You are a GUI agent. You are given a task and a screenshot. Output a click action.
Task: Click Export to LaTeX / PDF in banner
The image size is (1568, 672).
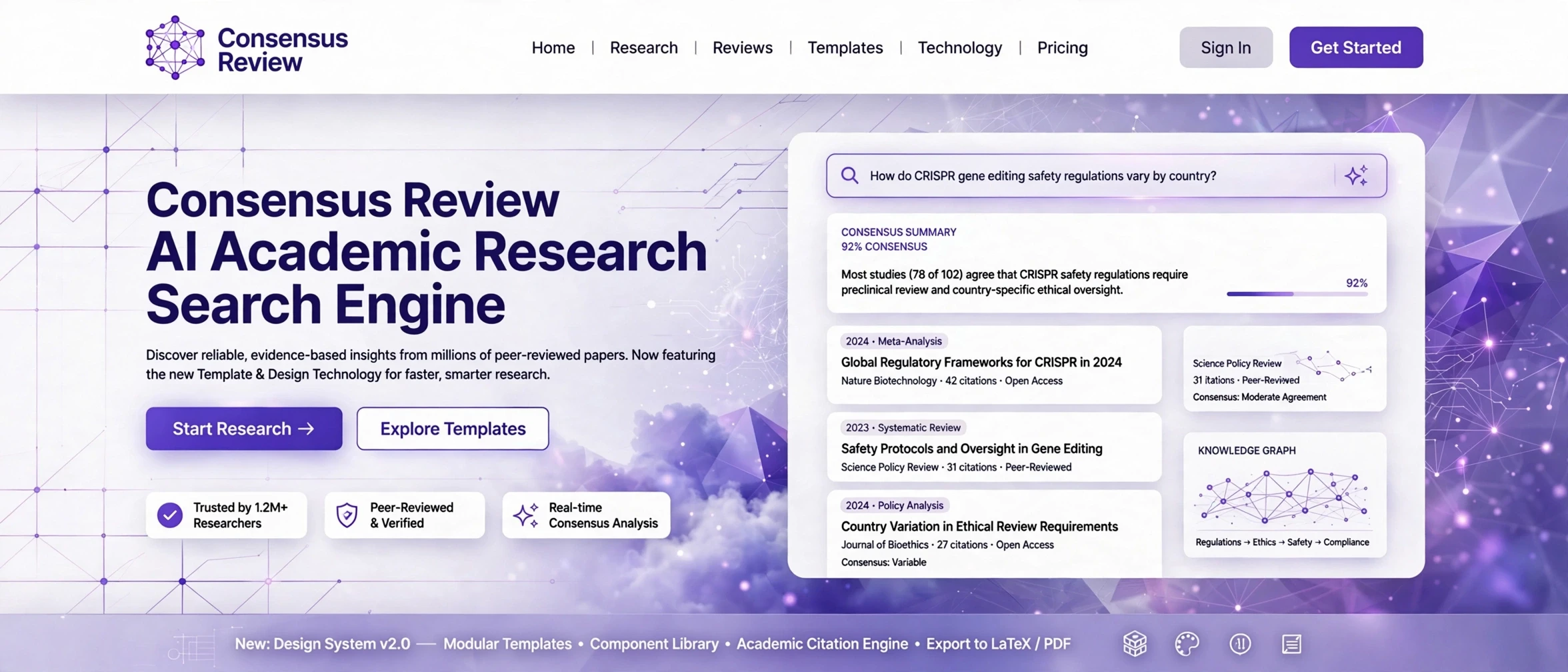click(999, 644)
